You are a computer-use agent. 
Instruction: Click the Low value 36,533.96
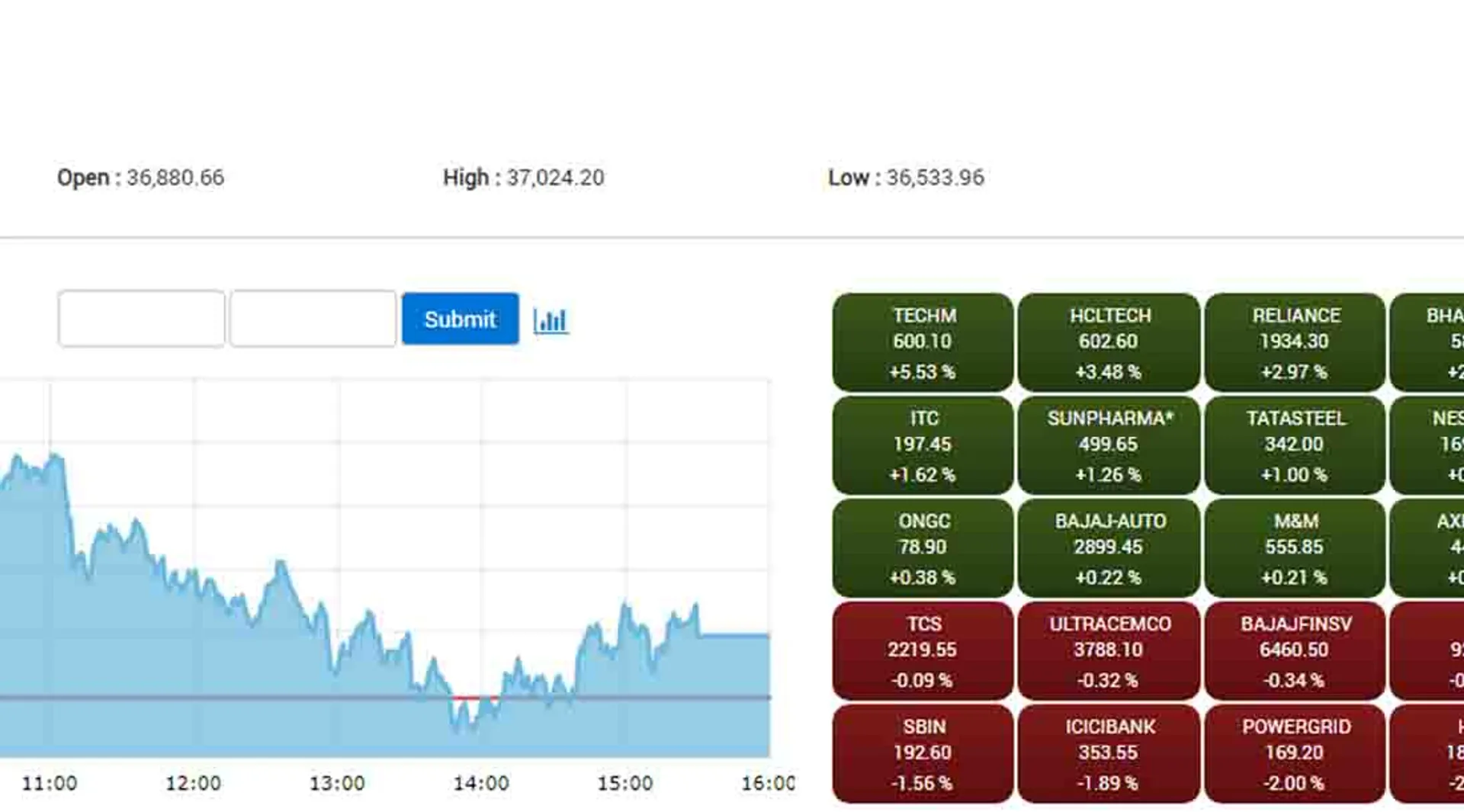pos(935,178)
